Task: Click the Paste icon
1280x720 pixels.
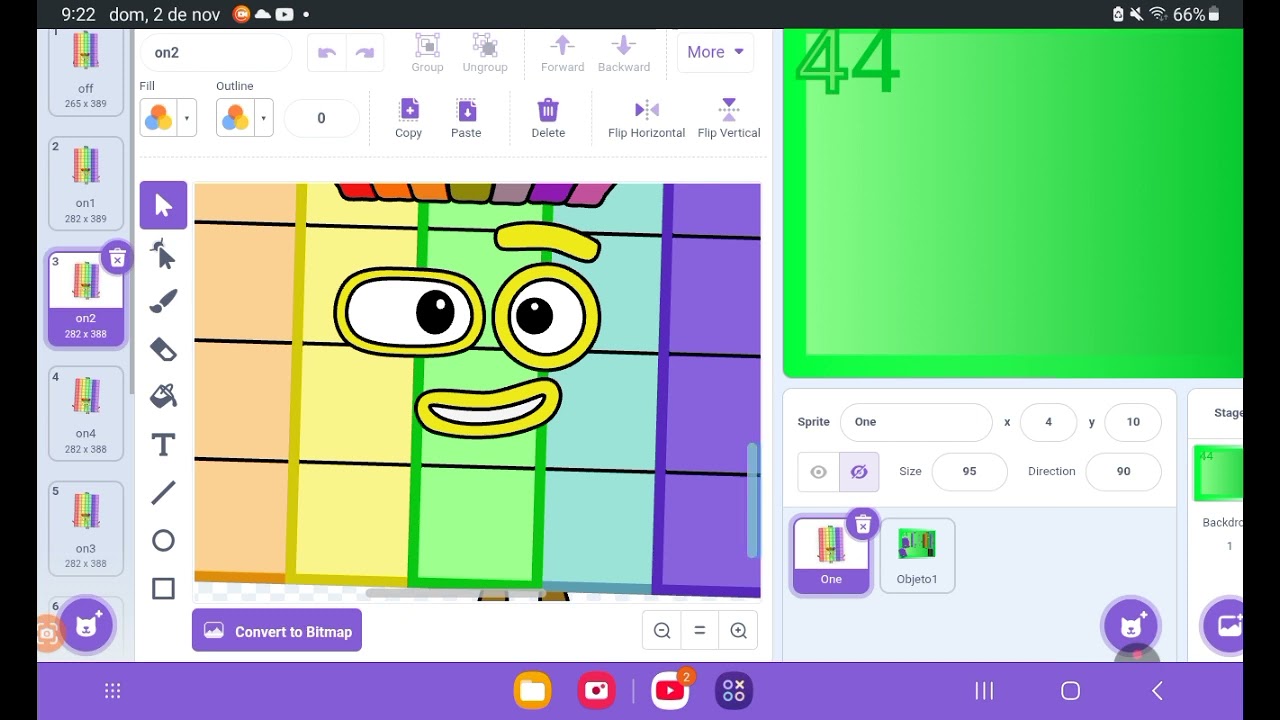Action: 466,110
